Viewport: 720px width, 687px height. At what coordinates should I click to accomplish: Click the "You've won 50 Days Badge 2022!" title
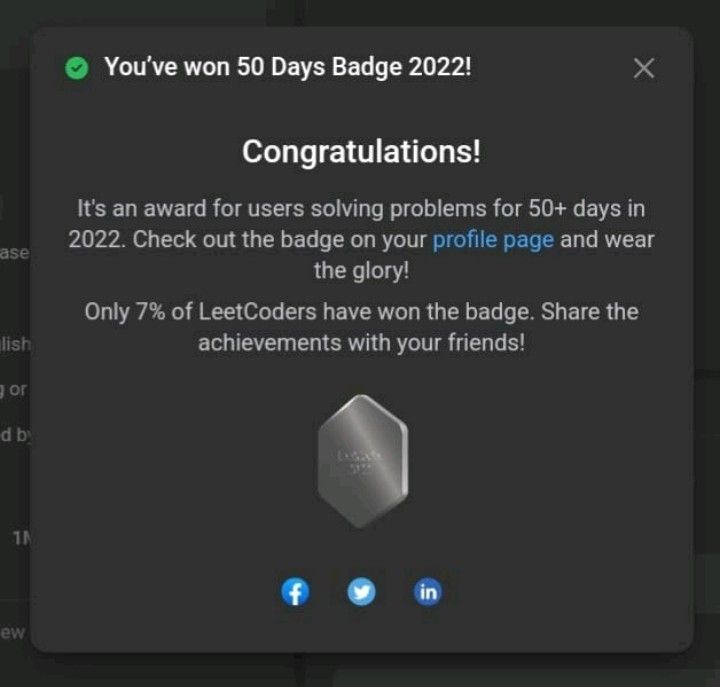[288, 67]
